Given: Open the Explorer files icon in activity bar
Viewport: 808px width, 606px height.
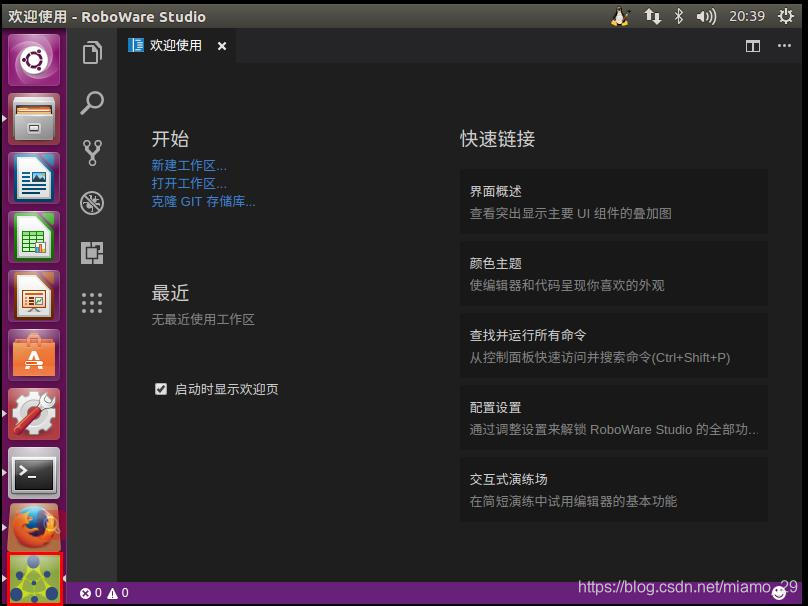Looking at the screenshot, I should coord(92,53).
